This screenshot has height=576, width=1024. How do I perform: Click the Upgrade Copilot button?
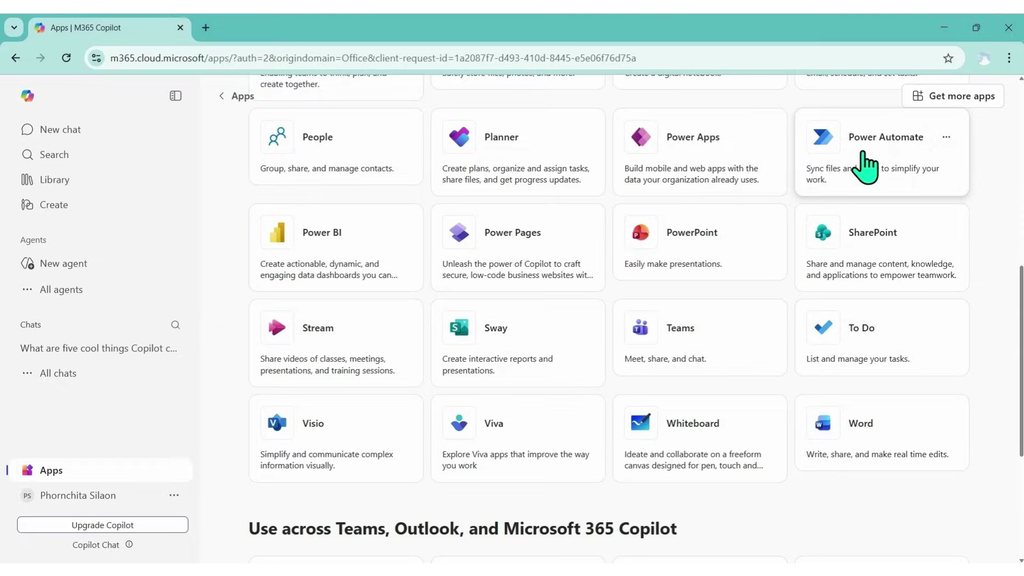coord(103,525)
